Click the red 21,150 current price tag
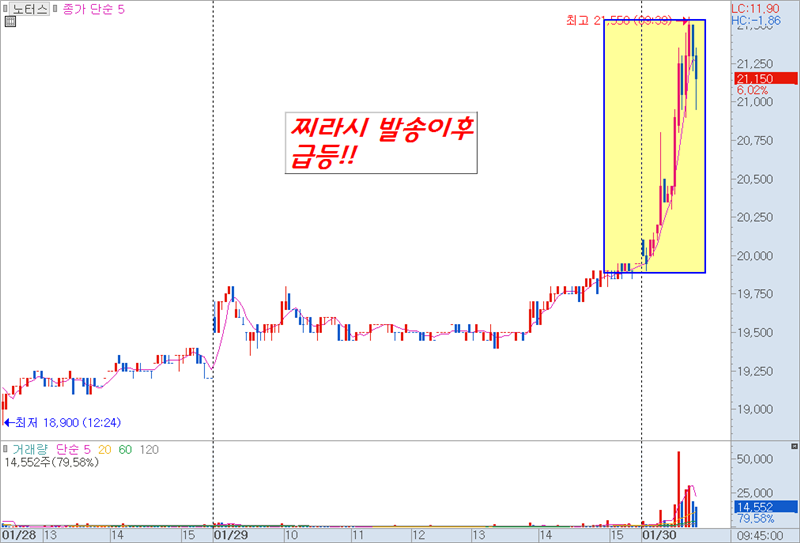The width and height of the screenshot is (800, 543). pyautogui.click(x=753, y=78)
